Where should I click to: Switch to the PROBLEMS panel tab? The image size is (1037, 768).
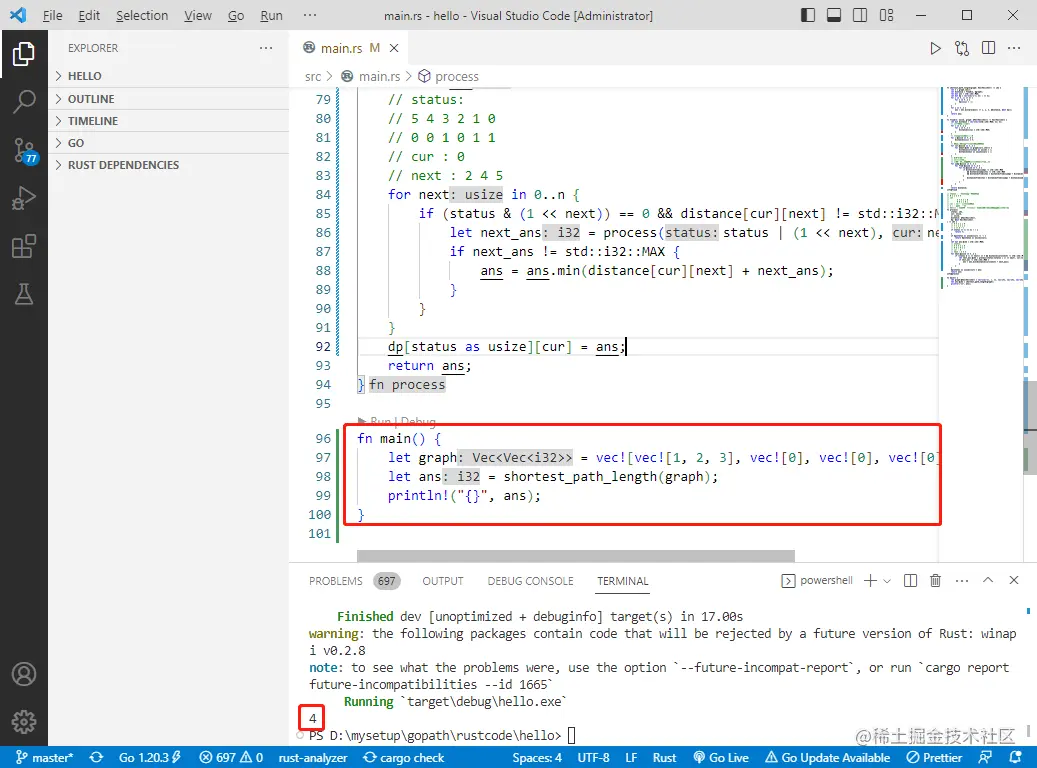335,581
